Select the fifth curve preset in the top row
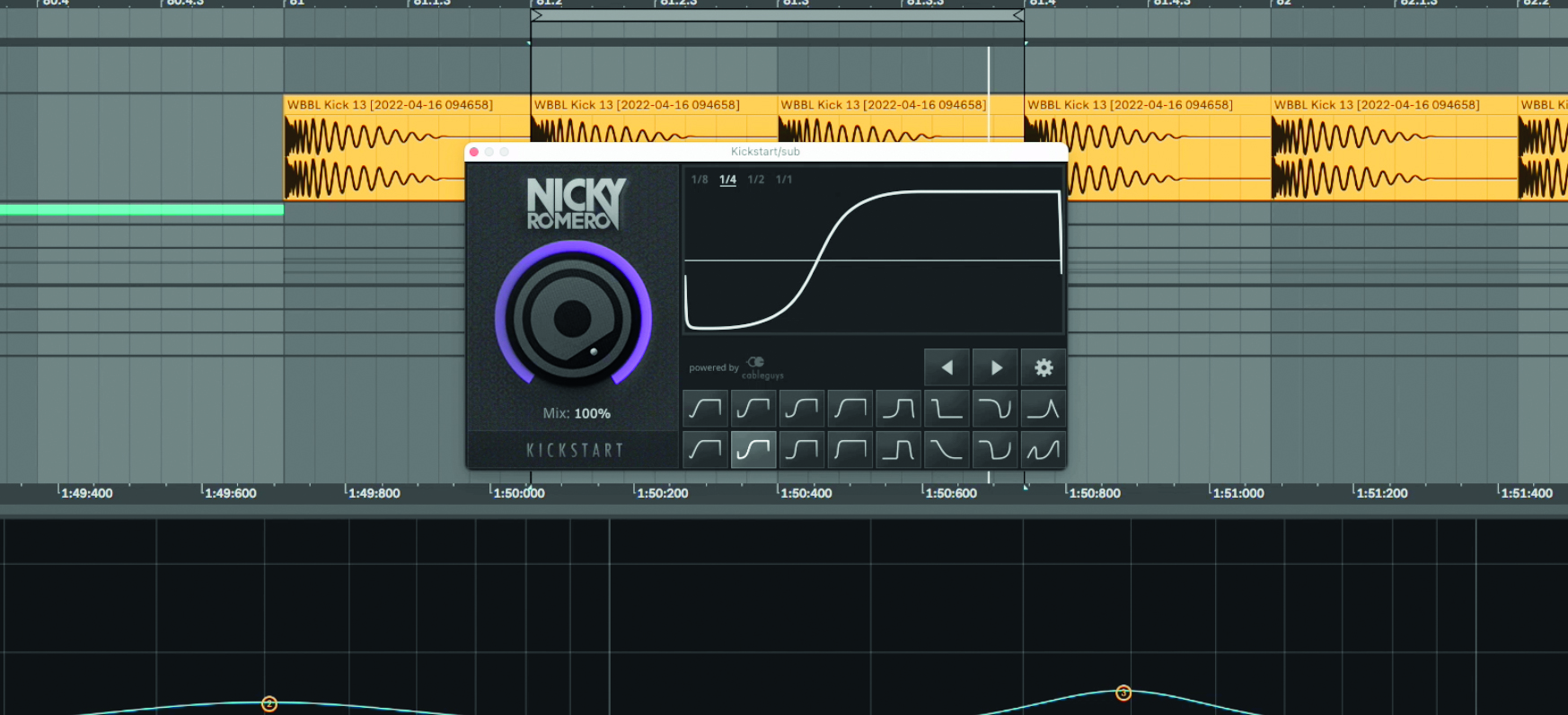 pos(898,409)
